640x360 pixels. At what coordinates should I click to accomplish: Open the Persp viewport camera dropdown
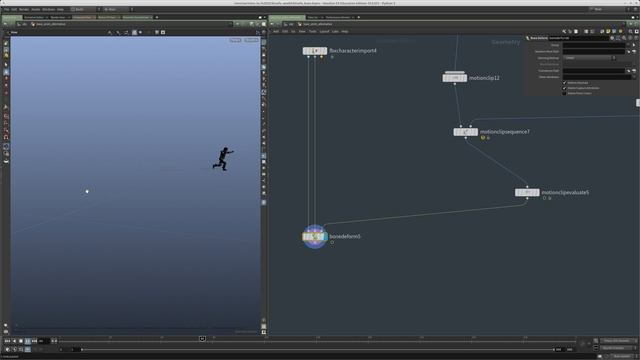(235, 40)
